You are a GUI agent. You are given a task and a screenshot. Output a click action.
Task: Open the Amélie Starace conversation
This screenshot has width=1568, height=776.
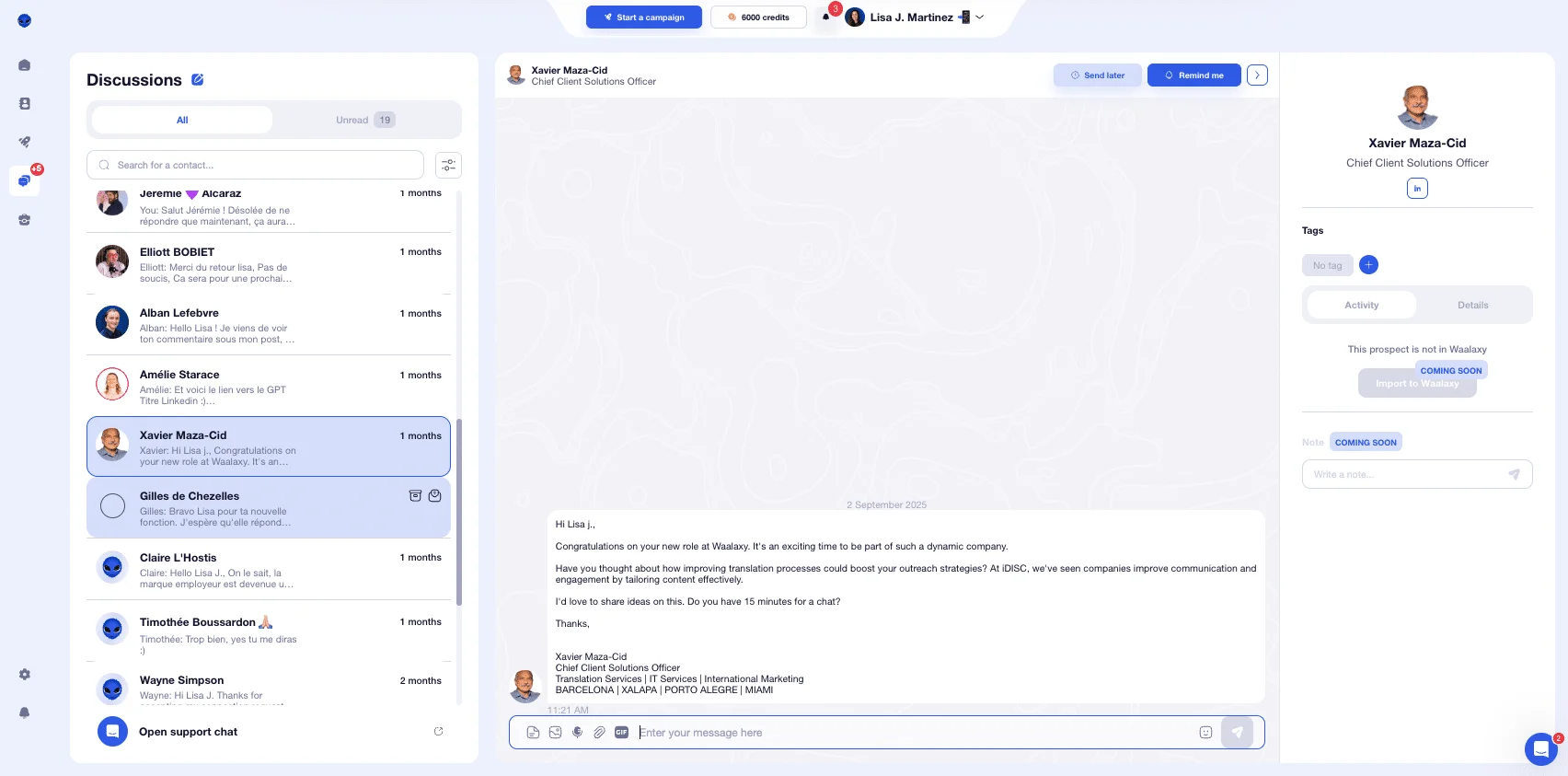tap(269, 387)
